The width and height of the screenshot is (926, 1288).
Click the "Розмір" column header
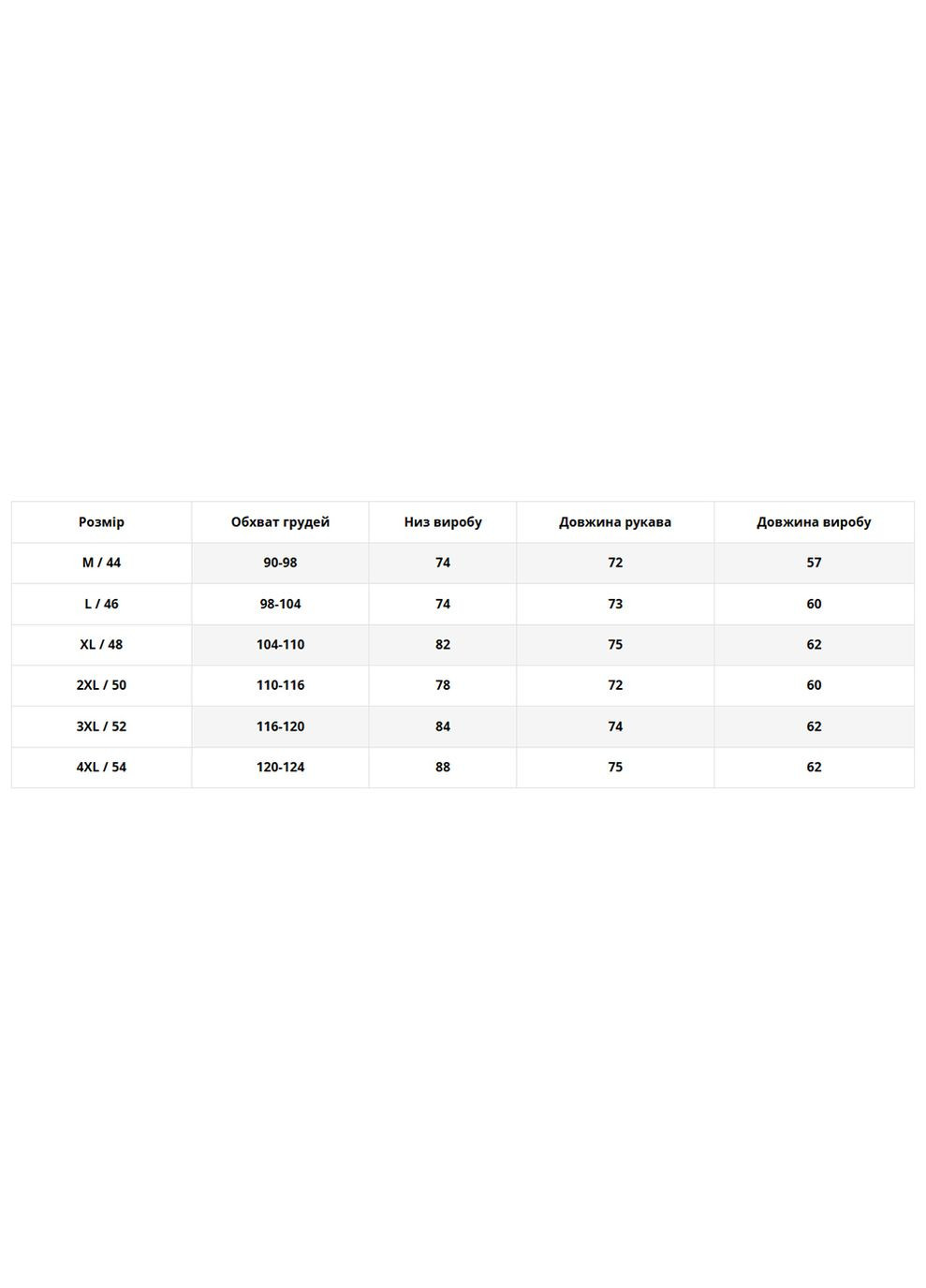click(101, 522)
